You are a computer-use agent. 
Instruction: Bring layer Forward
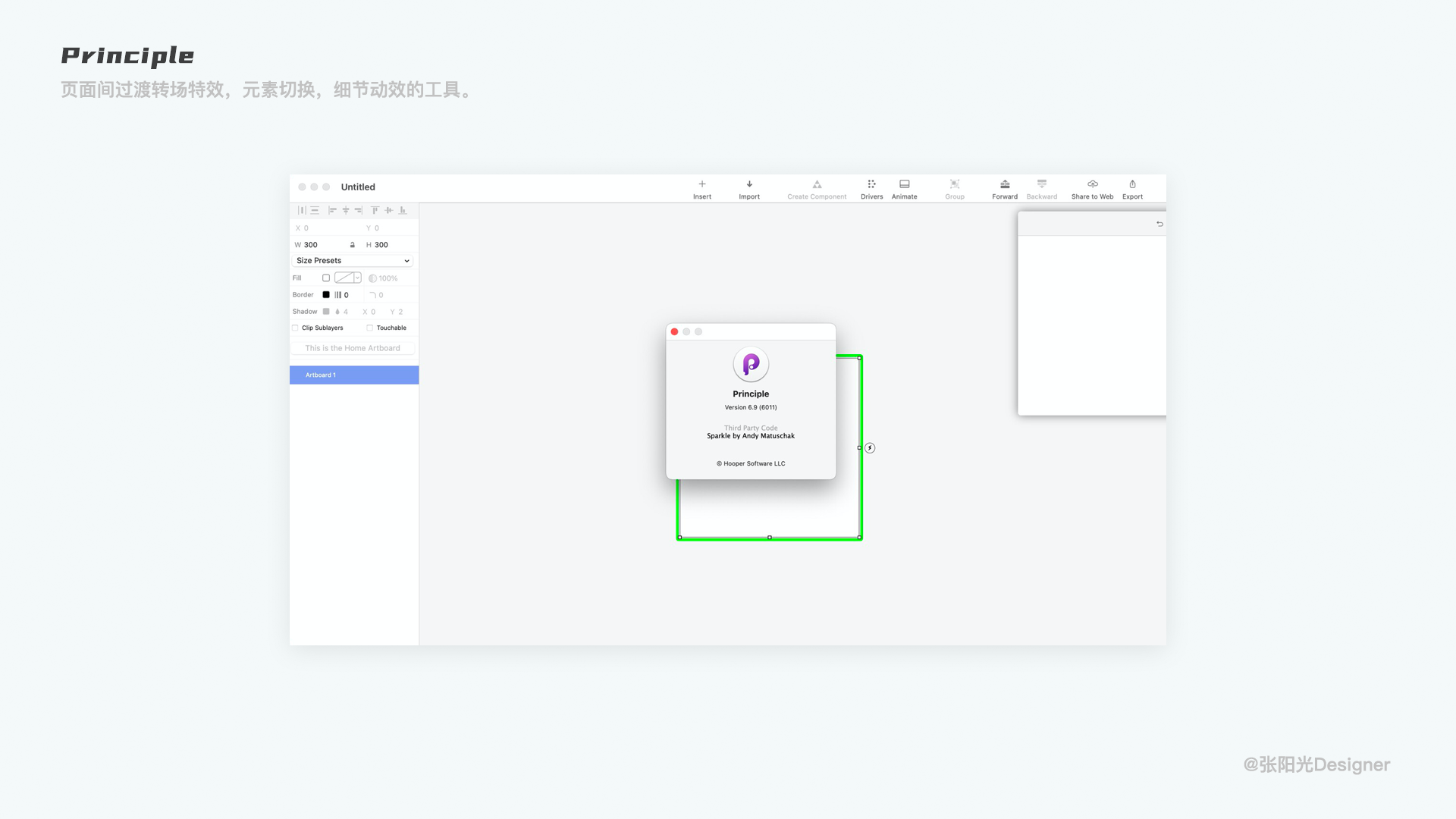(1004, 184)
